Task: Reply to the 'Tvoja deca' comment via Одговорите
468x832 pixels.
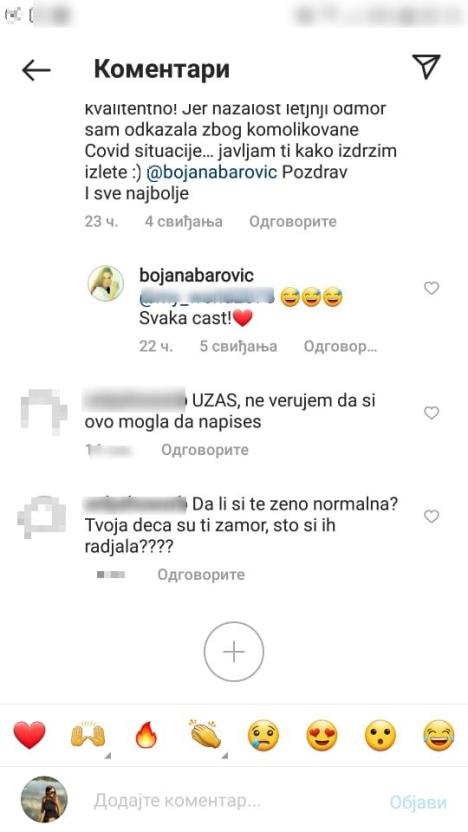Action: (201, 575)
